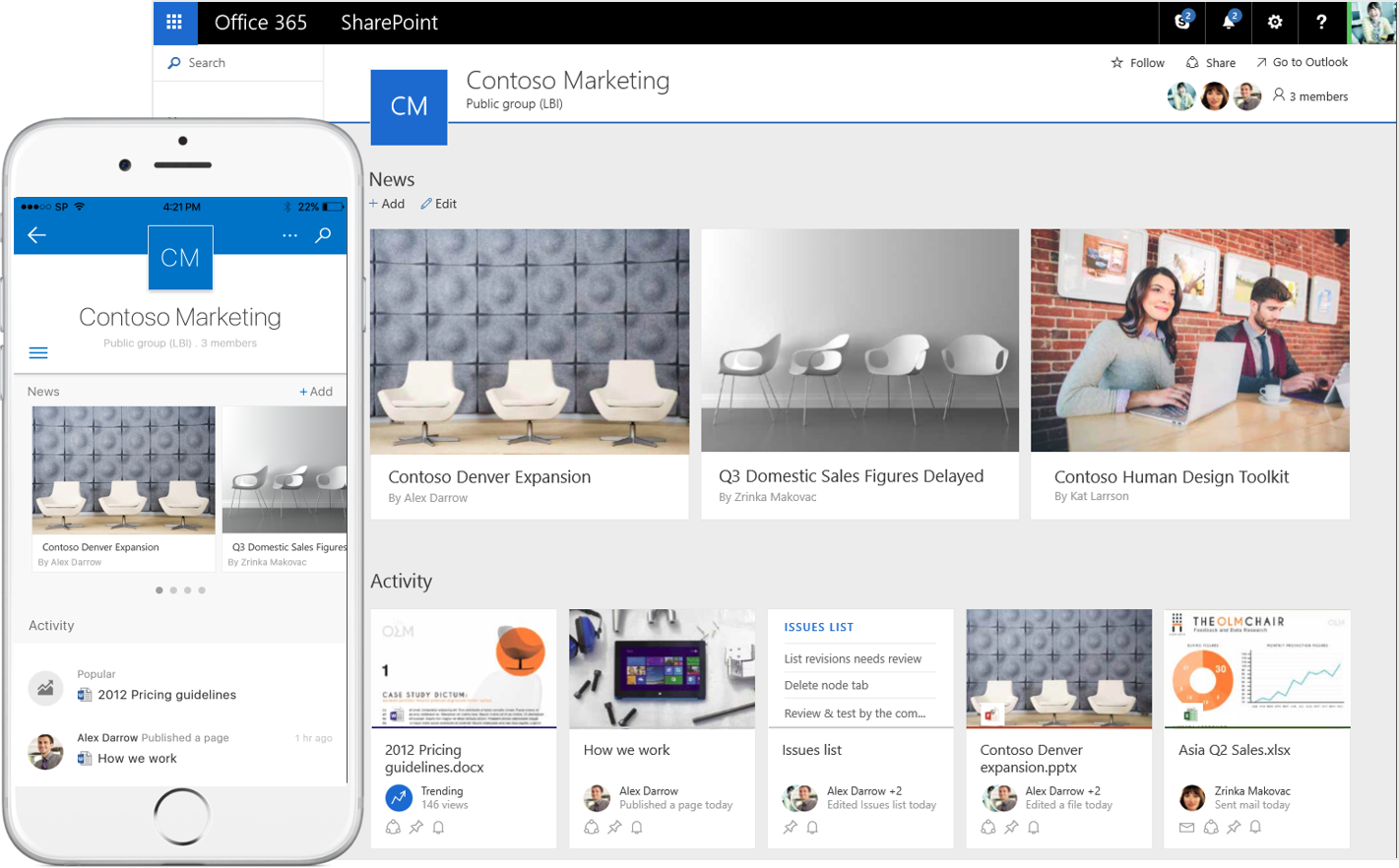This screenshot has height=868, width=1399.
Task: Open notifications bell in top bar
Action: click(x=1230, y=22)
